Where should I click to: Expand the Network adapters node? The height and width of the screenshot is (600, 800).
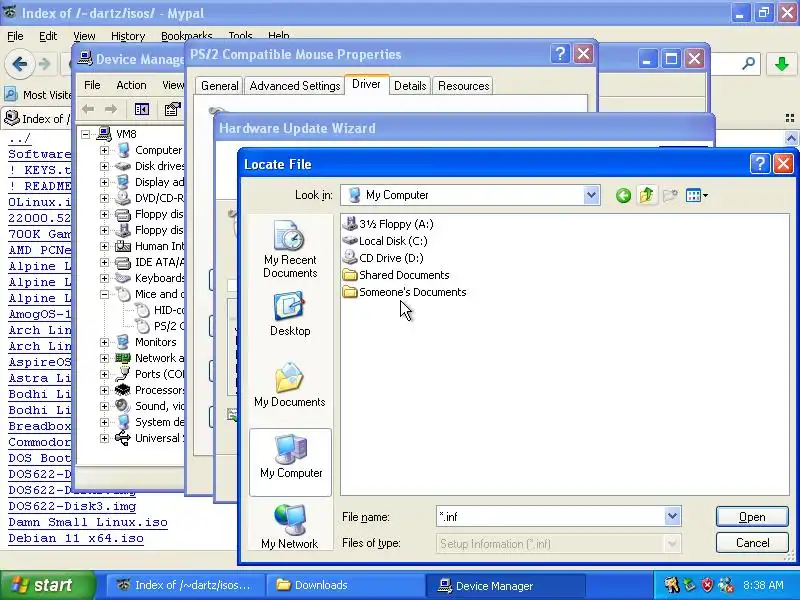[x=104, y=358]
